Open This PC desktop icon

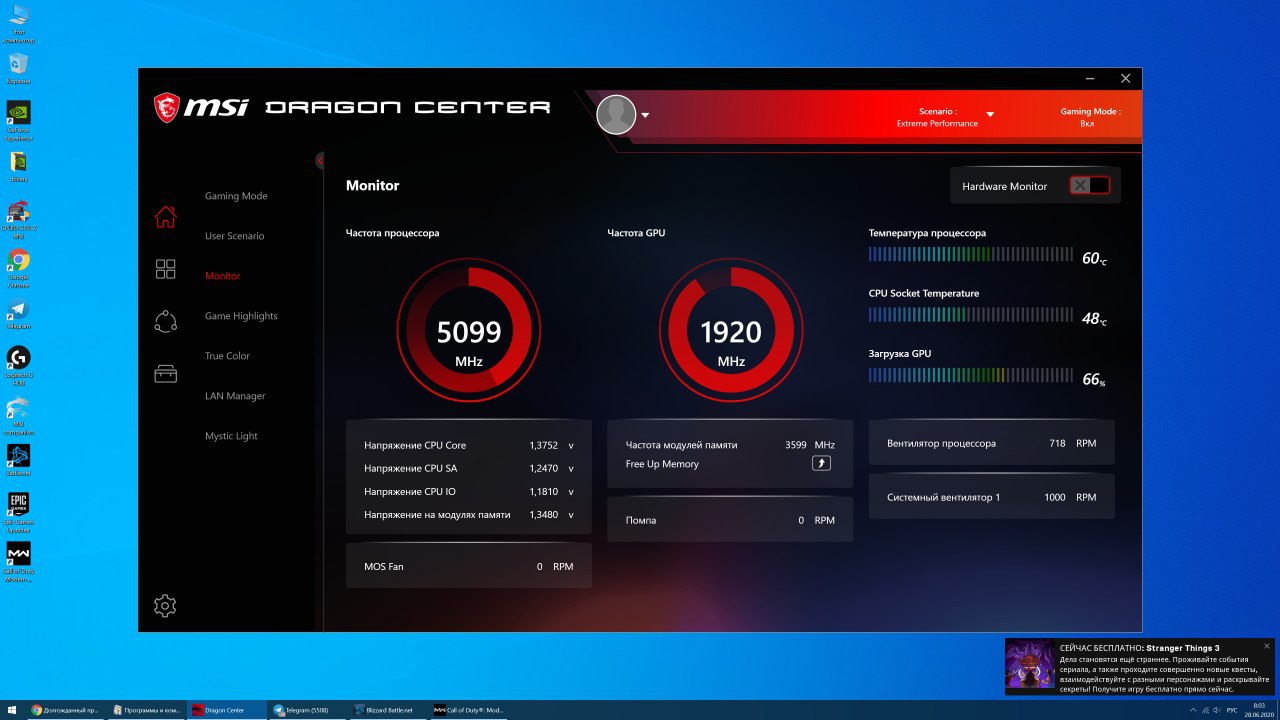[18, 24]
